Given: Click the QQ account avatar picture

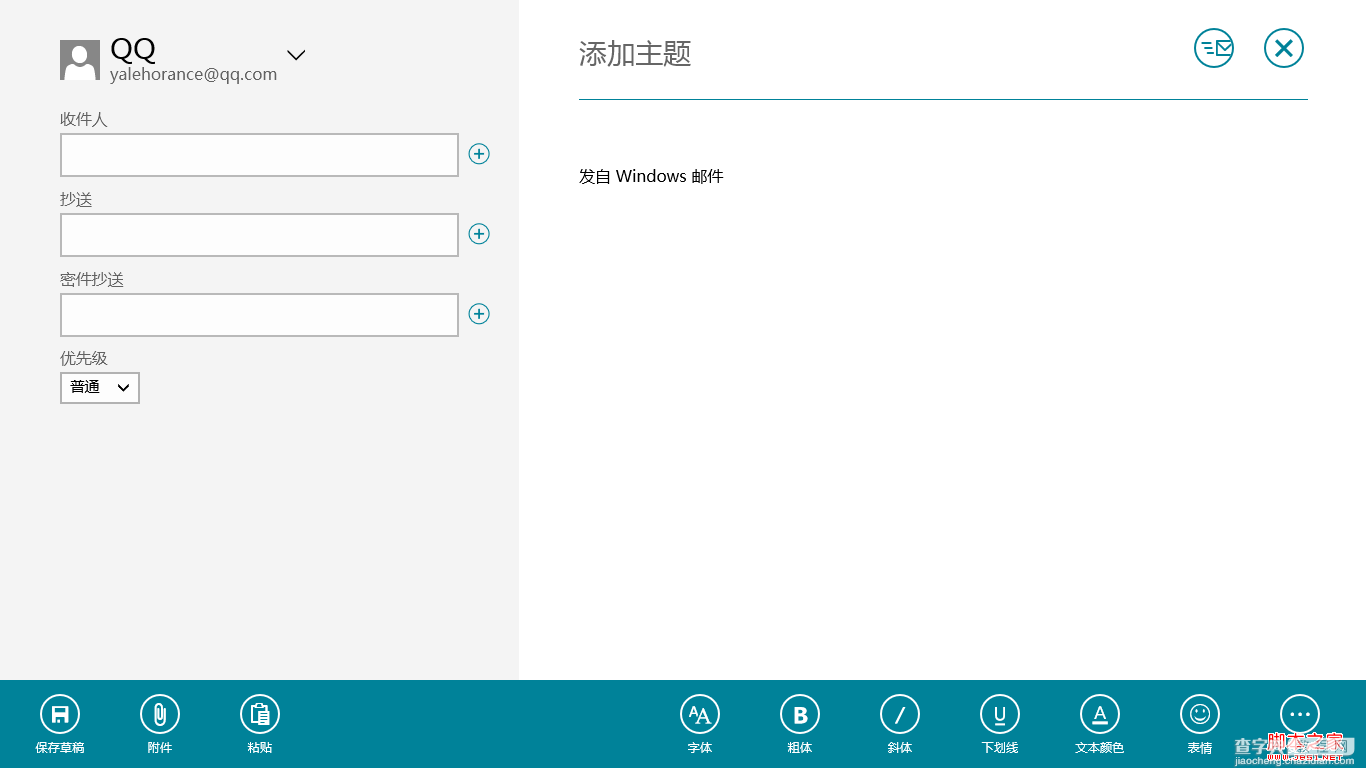Looking at the screenshot, I should 80,60.
